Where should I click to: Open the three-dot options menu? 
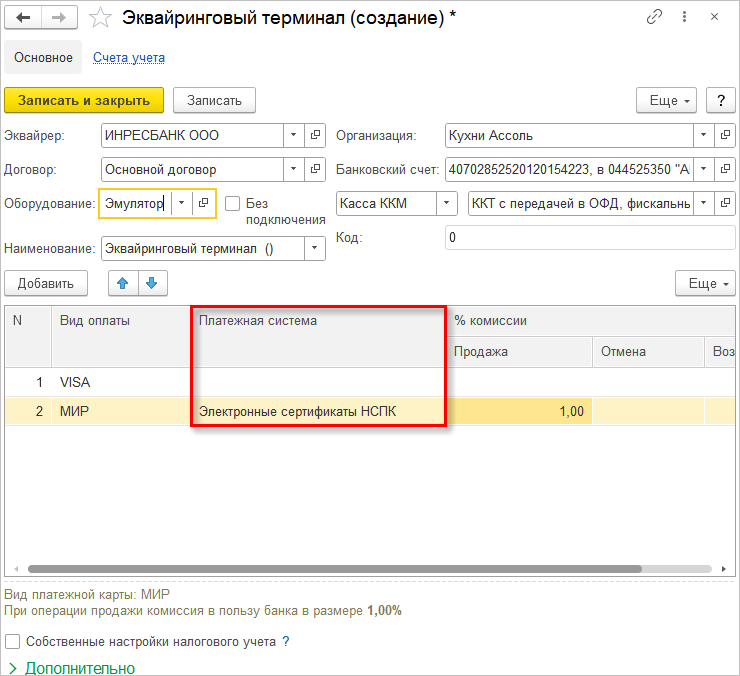(x=684, y=17)
